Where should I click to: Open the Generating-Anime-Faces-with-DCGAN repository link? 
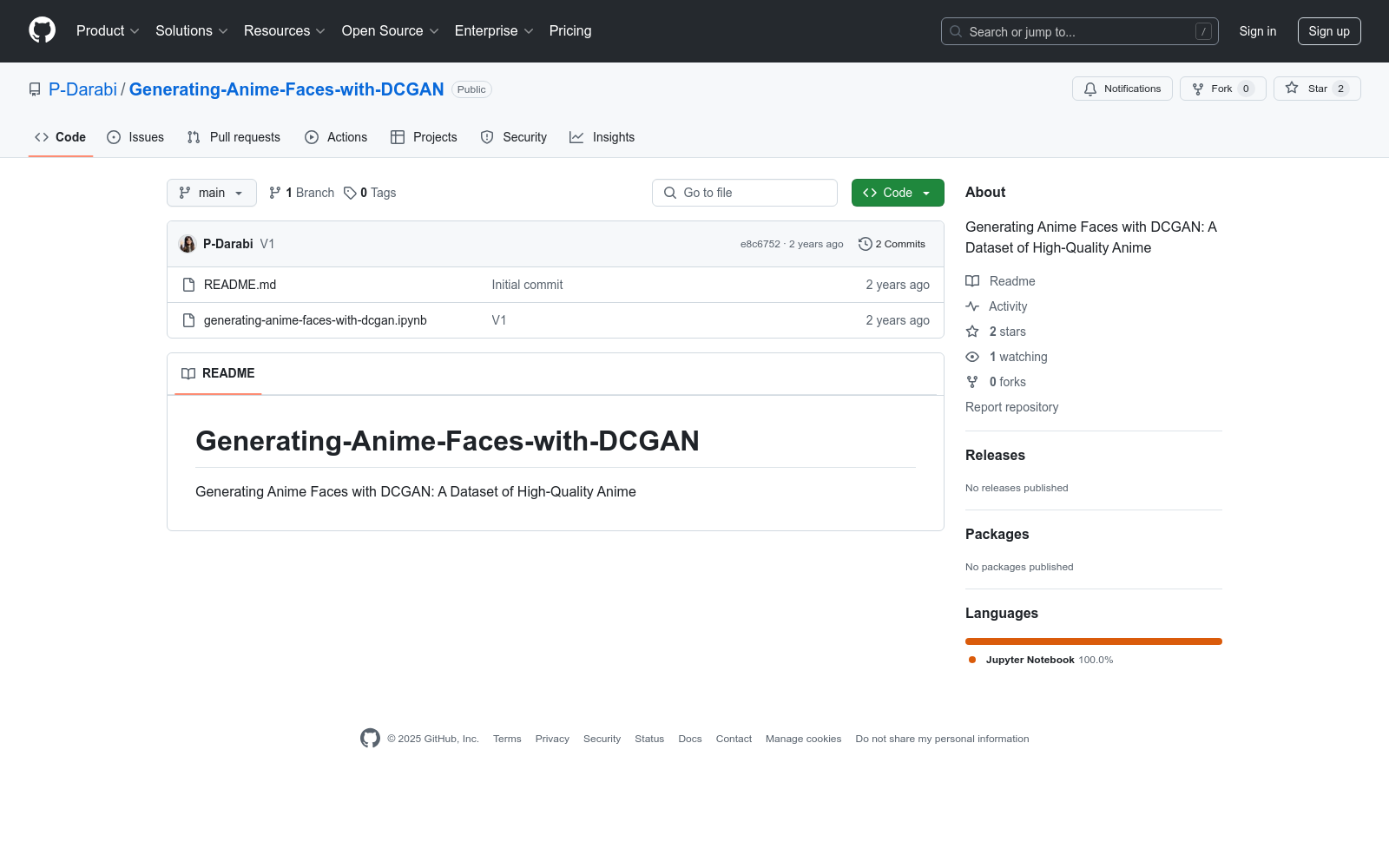286,89
